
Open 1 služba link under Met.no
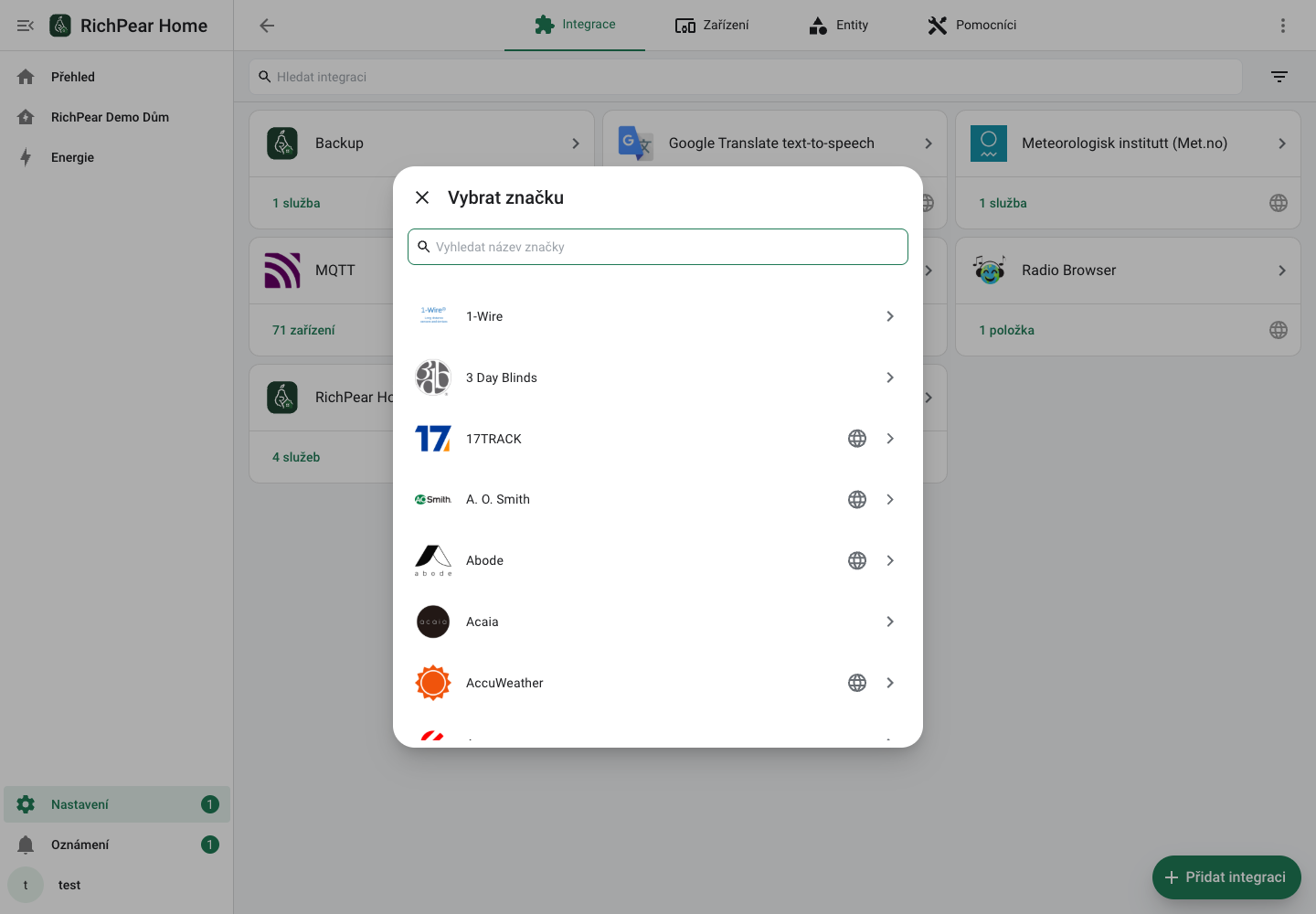pos(1003,203)
